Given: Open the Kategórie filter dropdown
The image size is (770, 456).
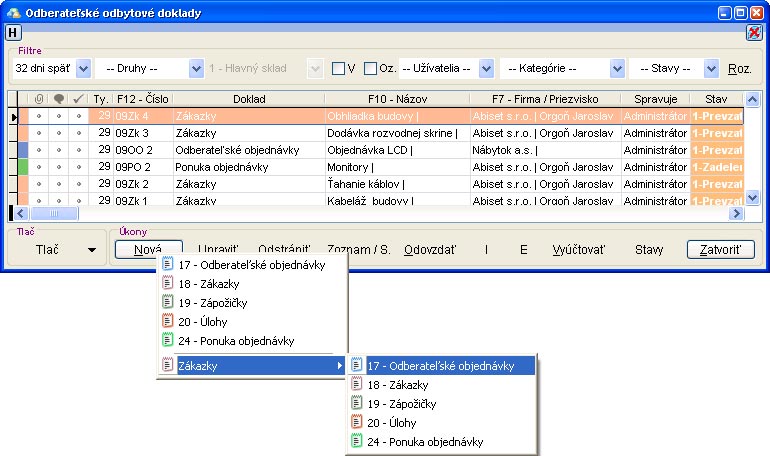Looking at the screenshot, I should coord(619,68).
